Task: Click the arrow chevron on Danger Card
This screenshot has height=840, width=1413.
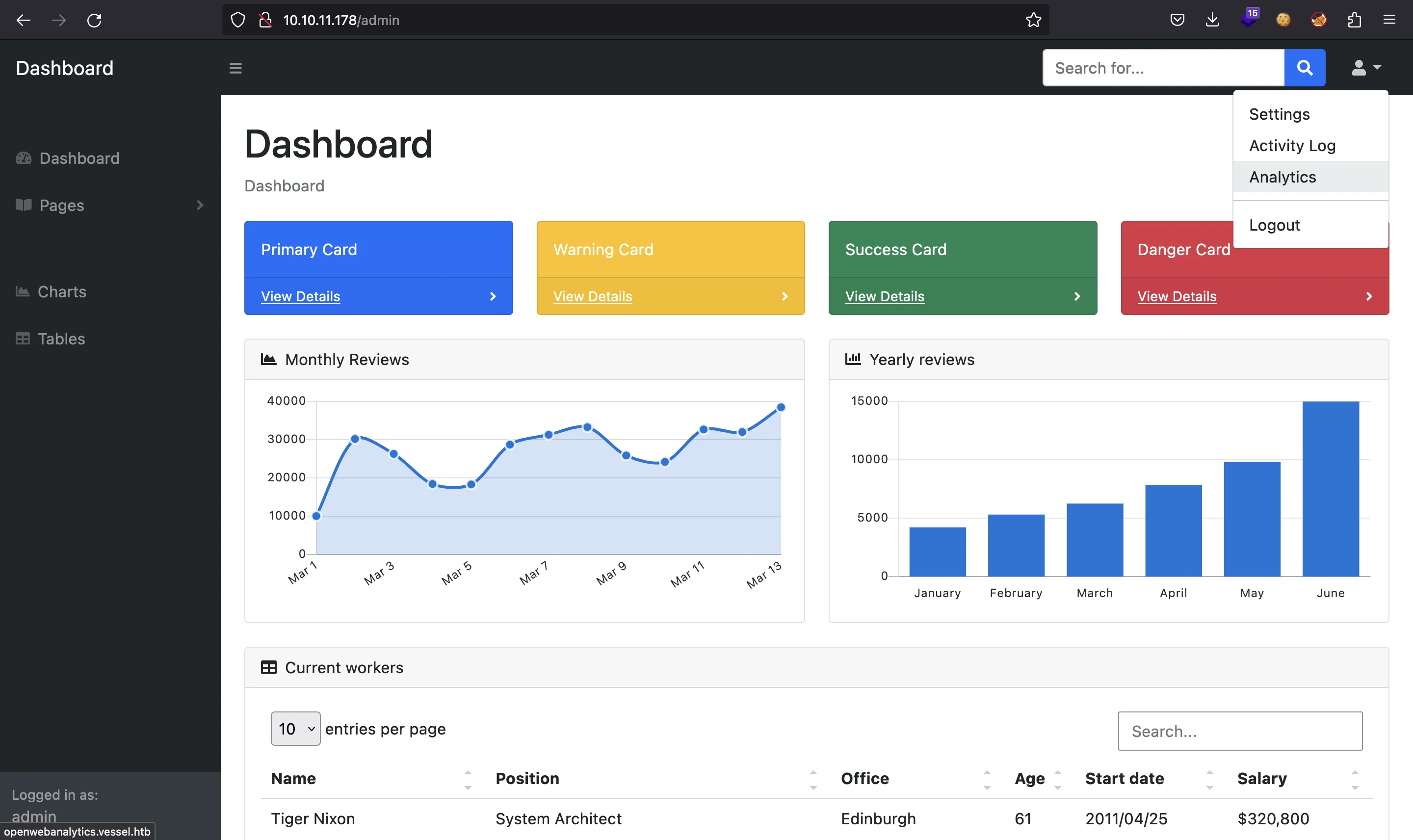Action: pyautogui.click(x=1369, y=297)
